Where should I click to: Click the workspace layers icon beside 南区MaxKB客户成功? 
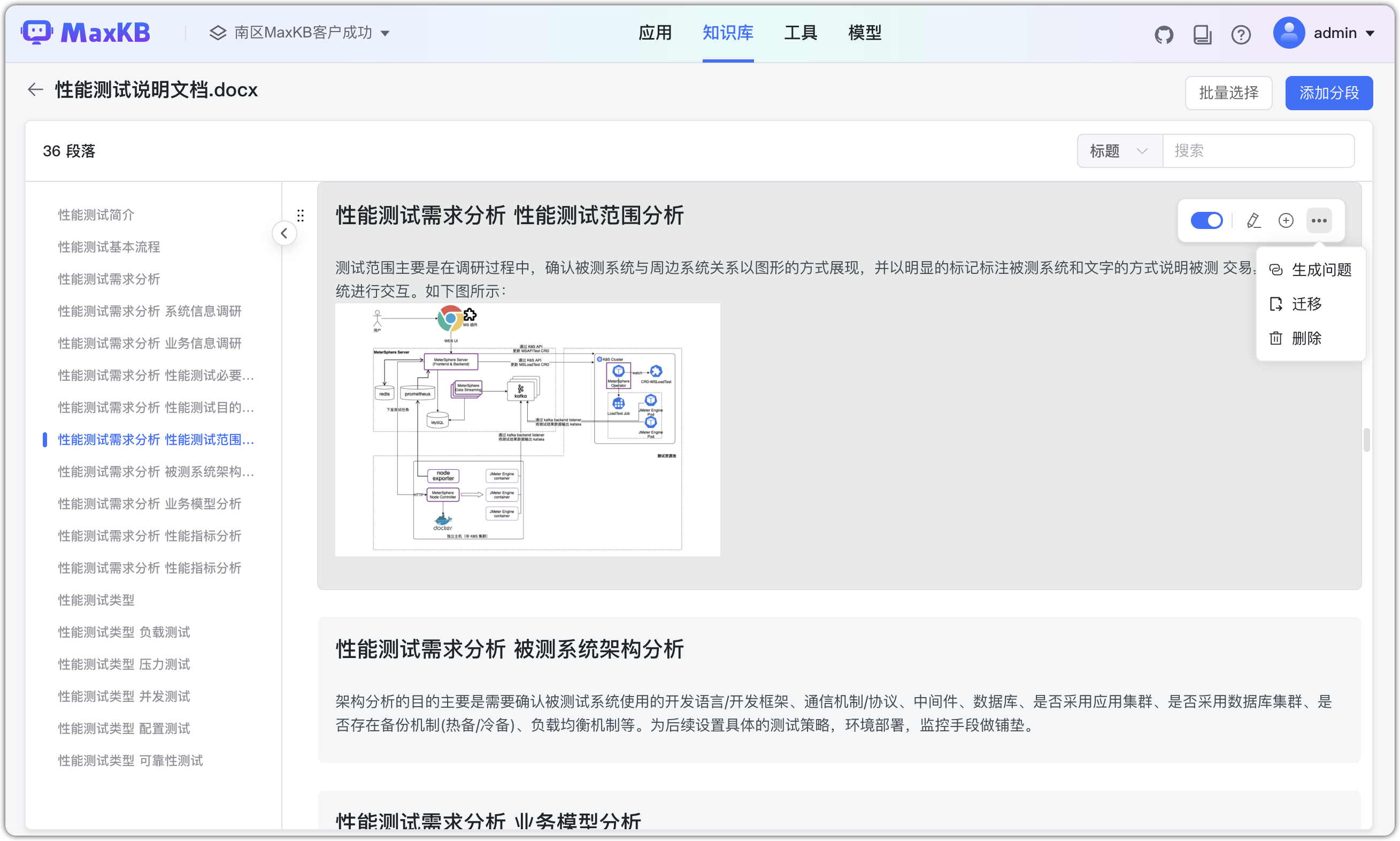pos(218,33)
